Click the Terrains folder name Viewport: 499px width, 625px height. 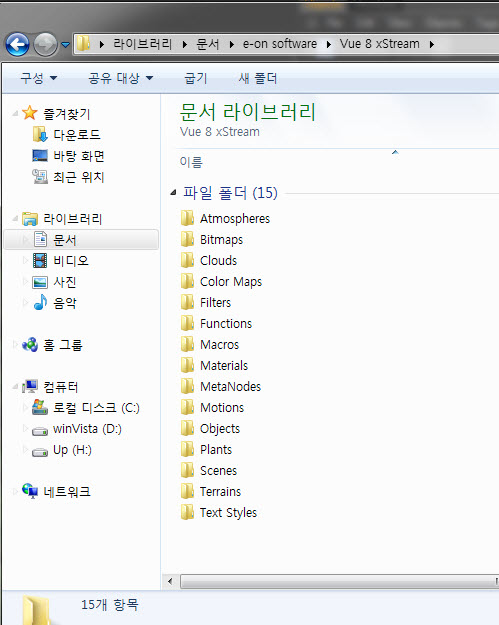pyautogui.click(x=220, y=492)
